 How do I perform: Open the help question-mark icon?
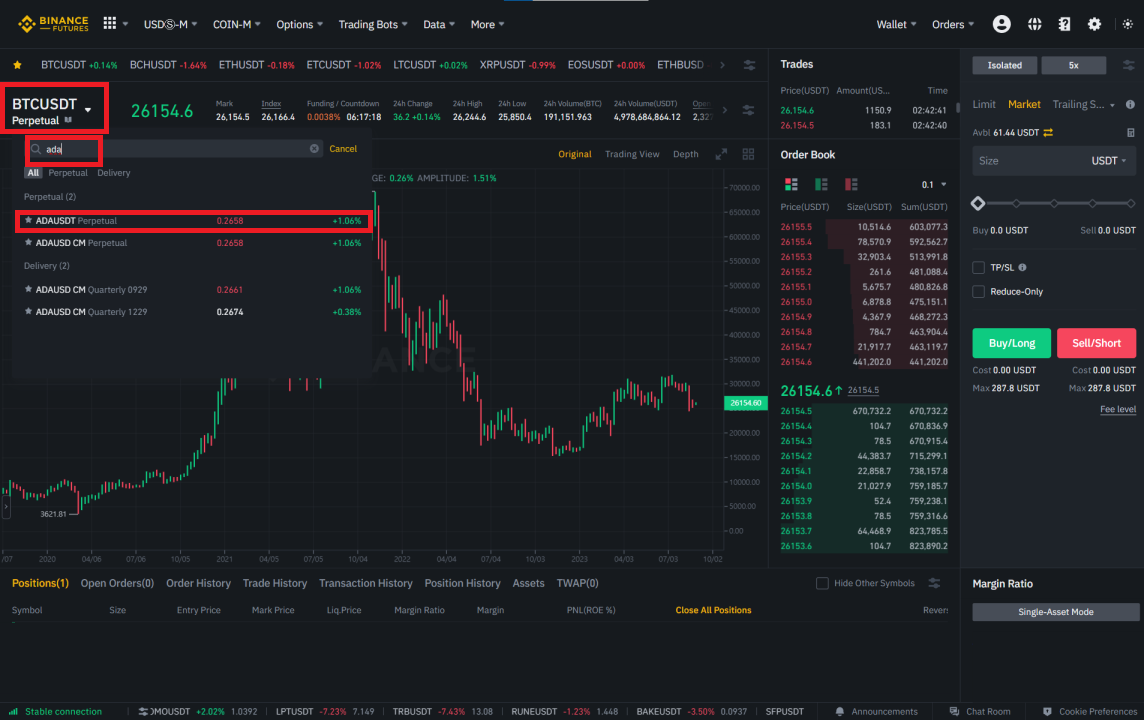(x=1064, y=24)
